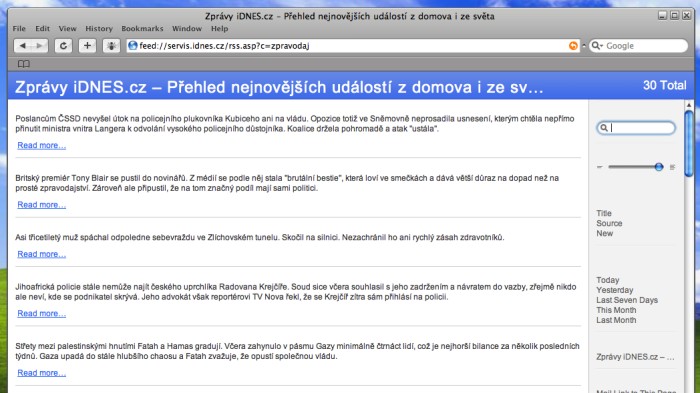Click the Google search field
This screenshot has width=700, height=393.
(x=638, y=46)
